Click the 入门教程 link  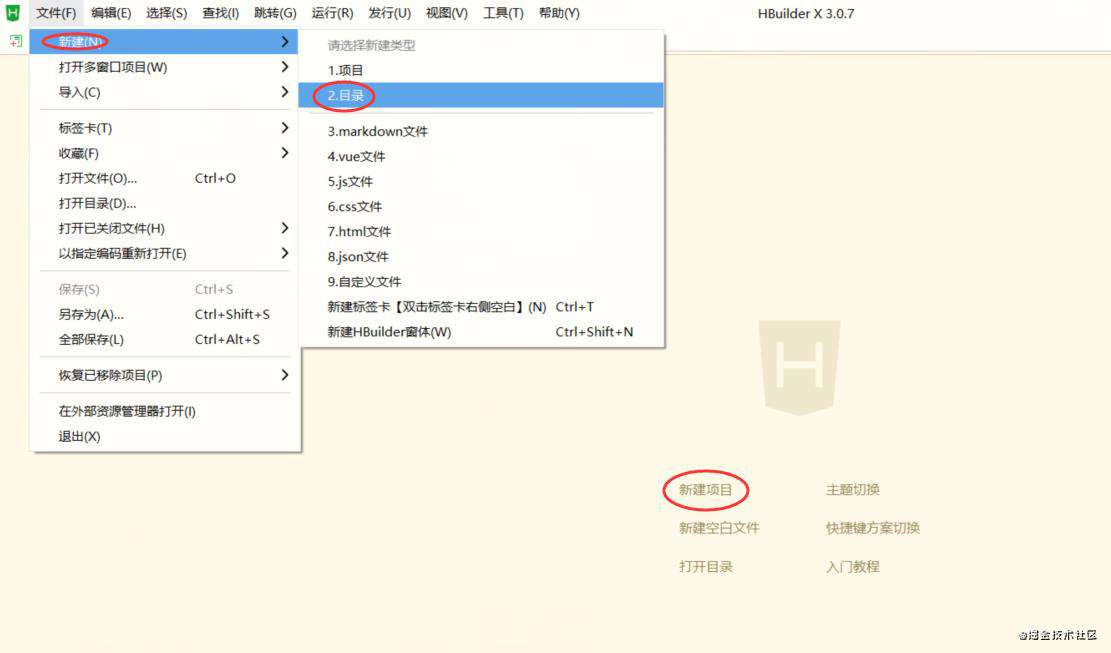[852, 567]
